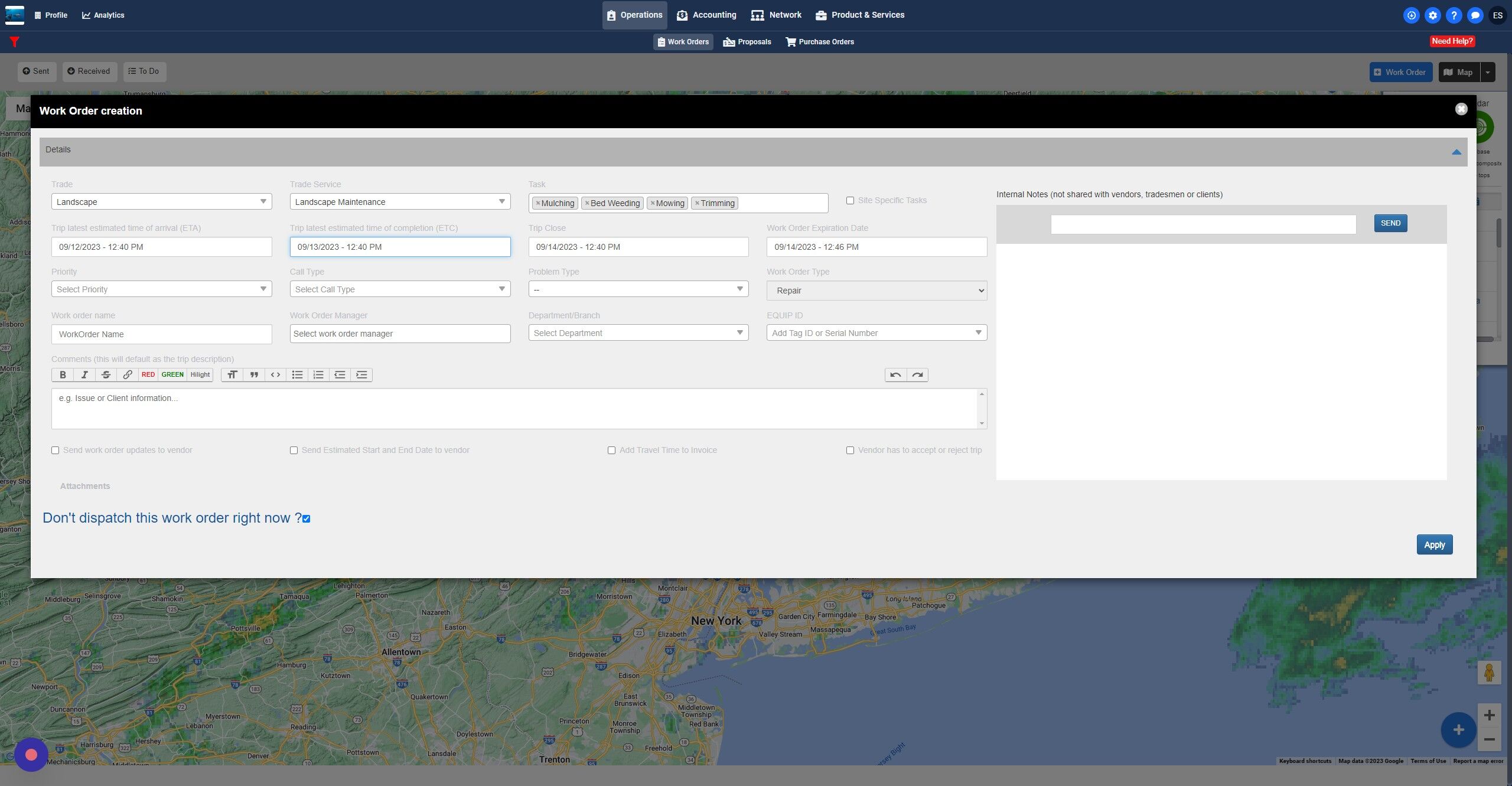Switch to the Proposals tab
This screenshot has width=1512, height=786.
coord(747,42)
